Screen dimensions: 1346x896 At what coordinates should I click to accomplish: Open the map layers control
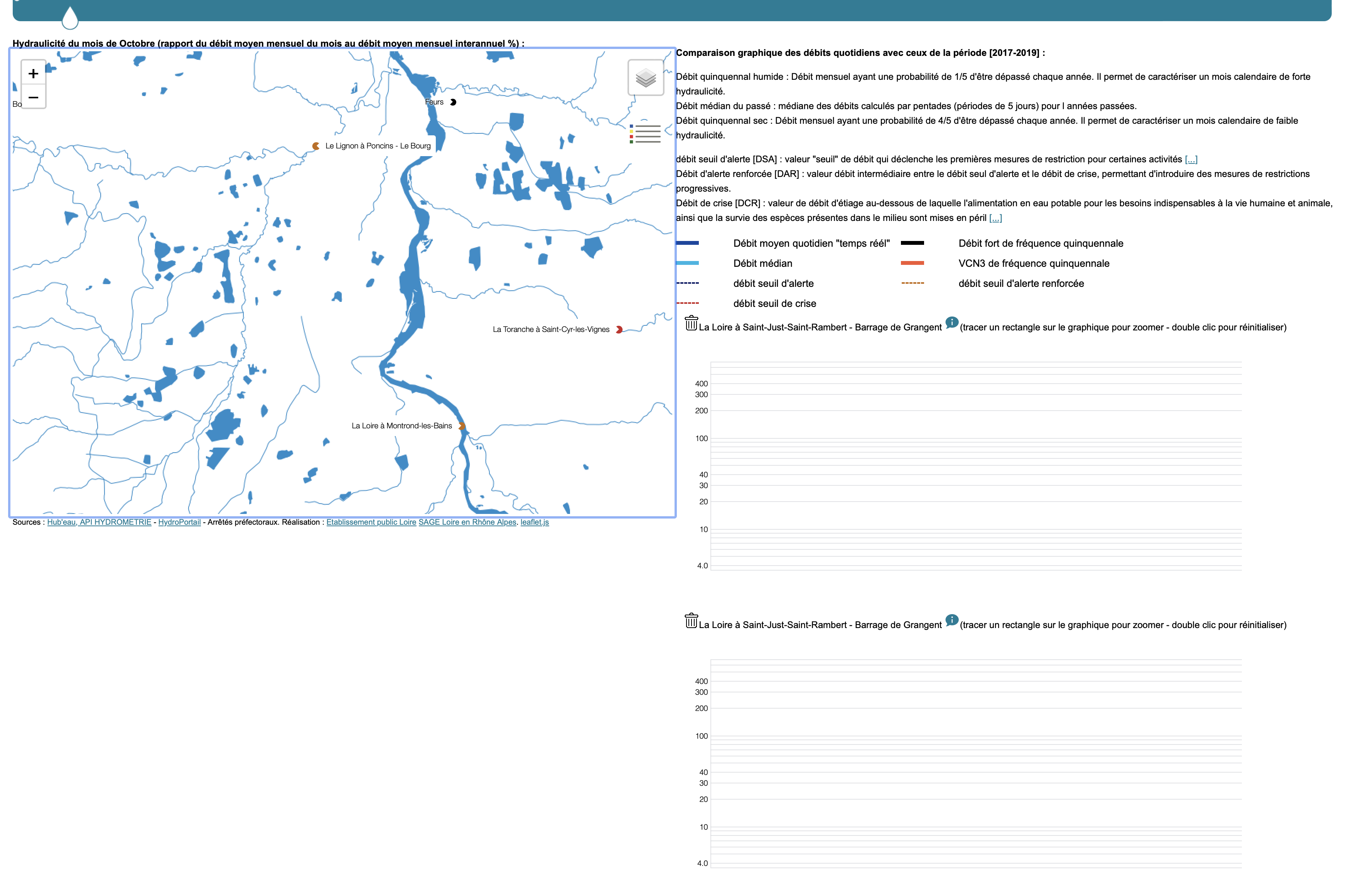(645, 77)
